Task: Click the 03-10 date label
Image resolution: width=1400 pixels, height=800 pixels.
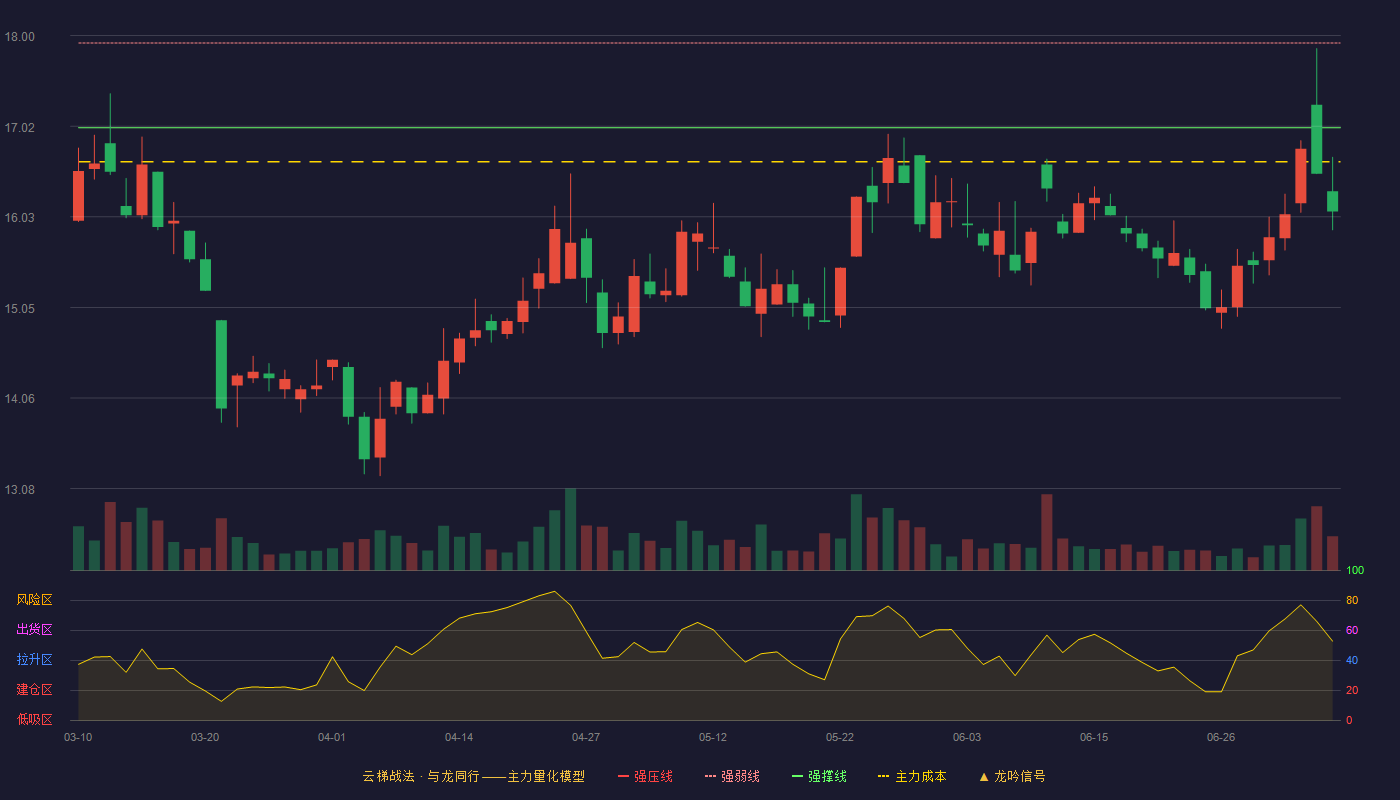Action: tap(78, 737)
